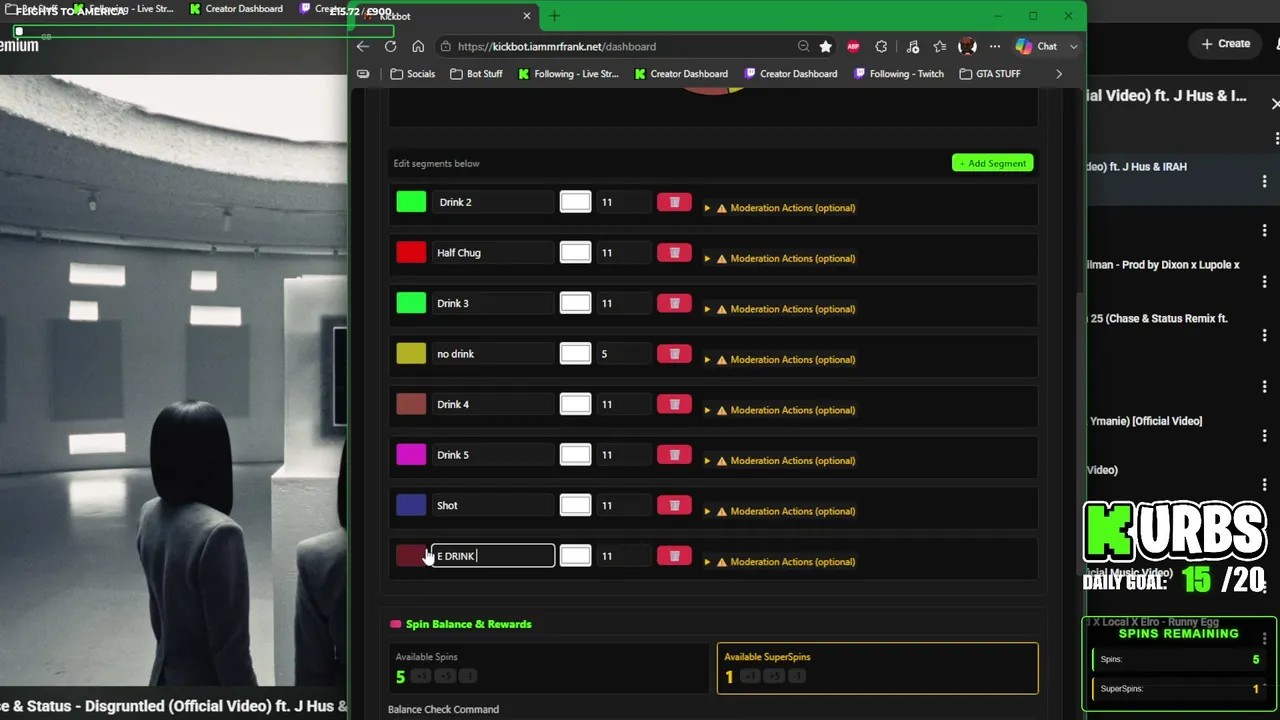Toggle the favorite star for this page

(825, 46)
